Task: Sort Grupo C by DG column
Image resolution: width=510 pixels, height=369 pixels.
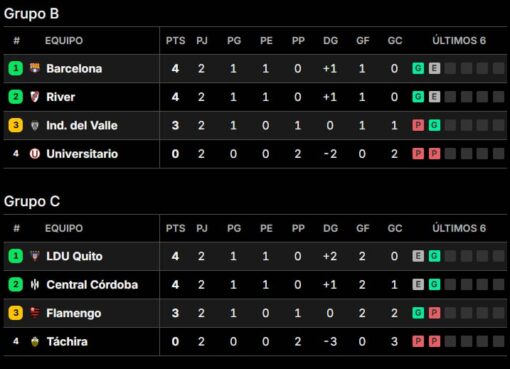Action: [330, 228]
